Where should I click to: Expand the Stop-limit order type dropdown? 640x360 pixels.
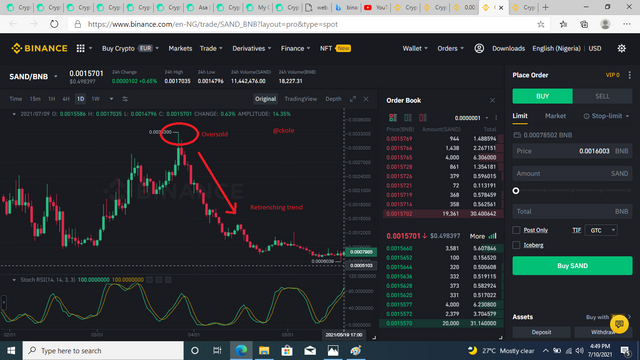click(627, 116)
